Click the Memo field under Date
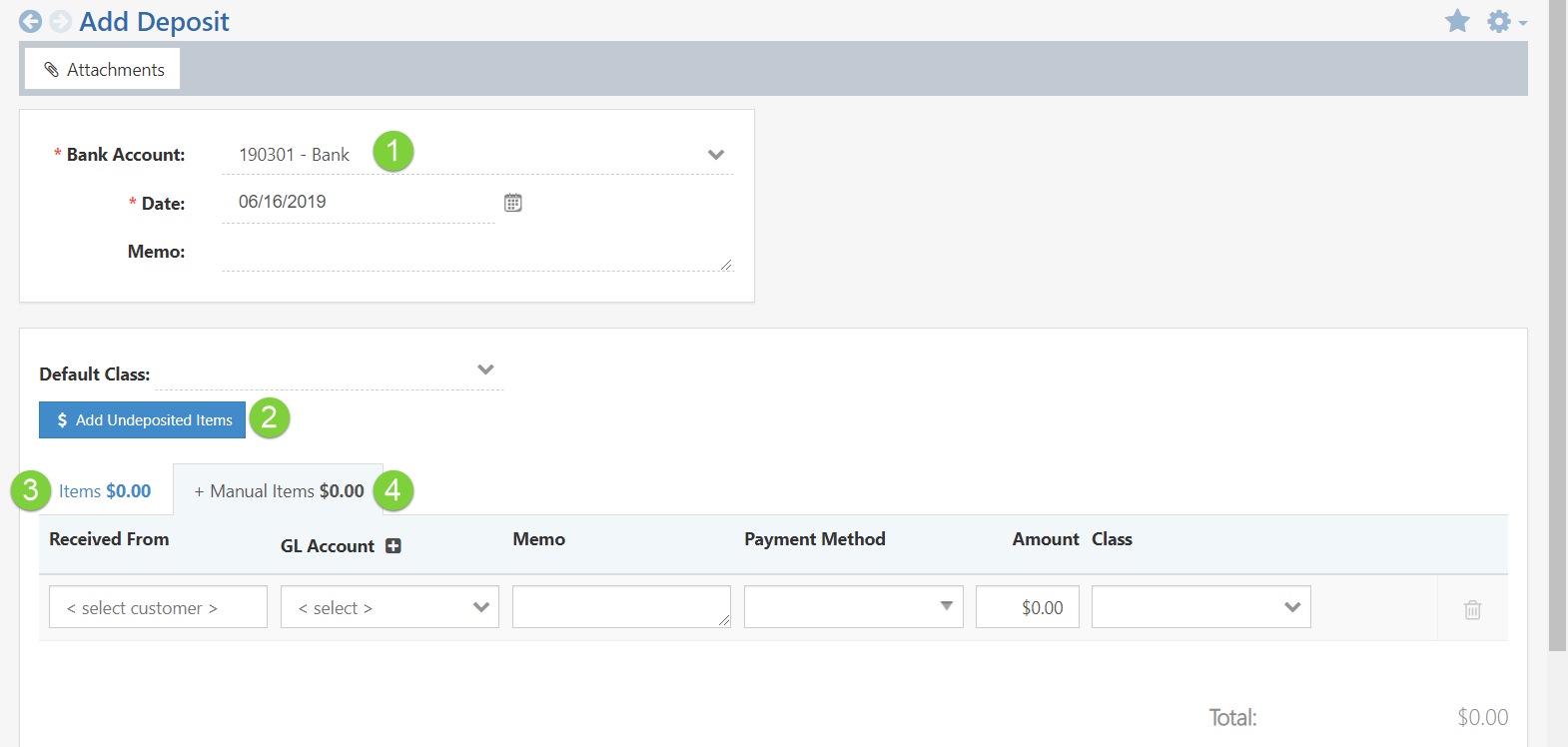This screenshot has width=1568, height=747. click(x=477, y=252)
